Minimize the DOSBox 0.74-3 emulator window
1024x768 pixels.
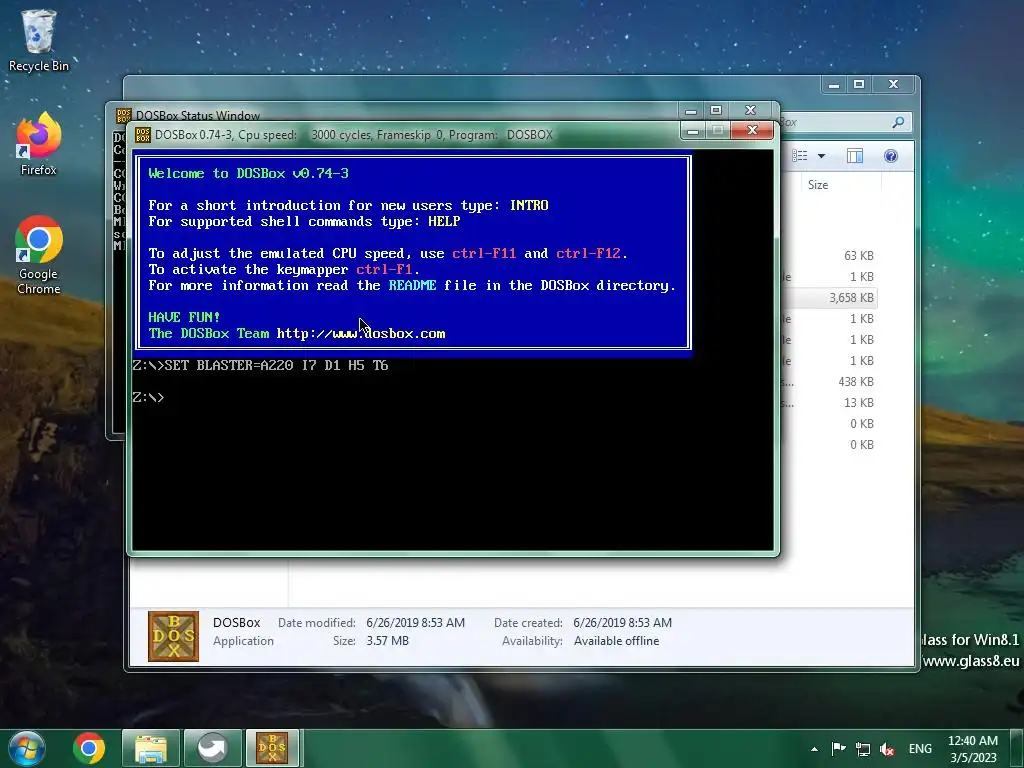tap(693, 131)
